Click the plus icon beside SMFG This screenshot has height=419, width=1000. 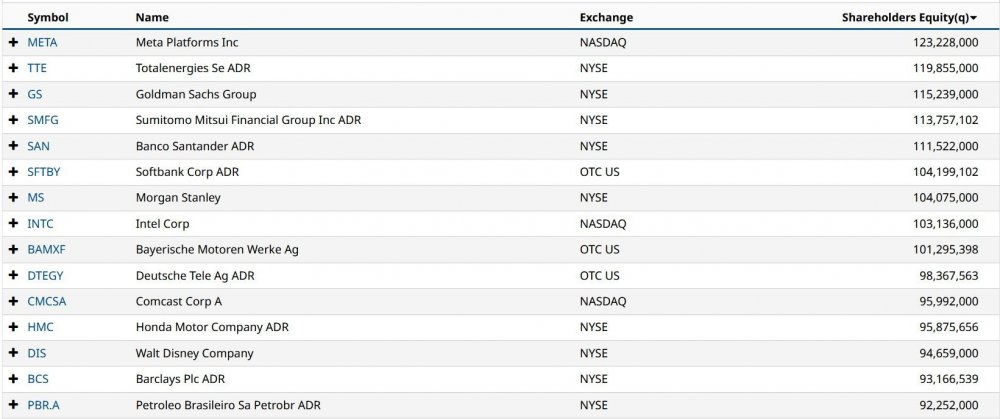click(x=13, y=121)
